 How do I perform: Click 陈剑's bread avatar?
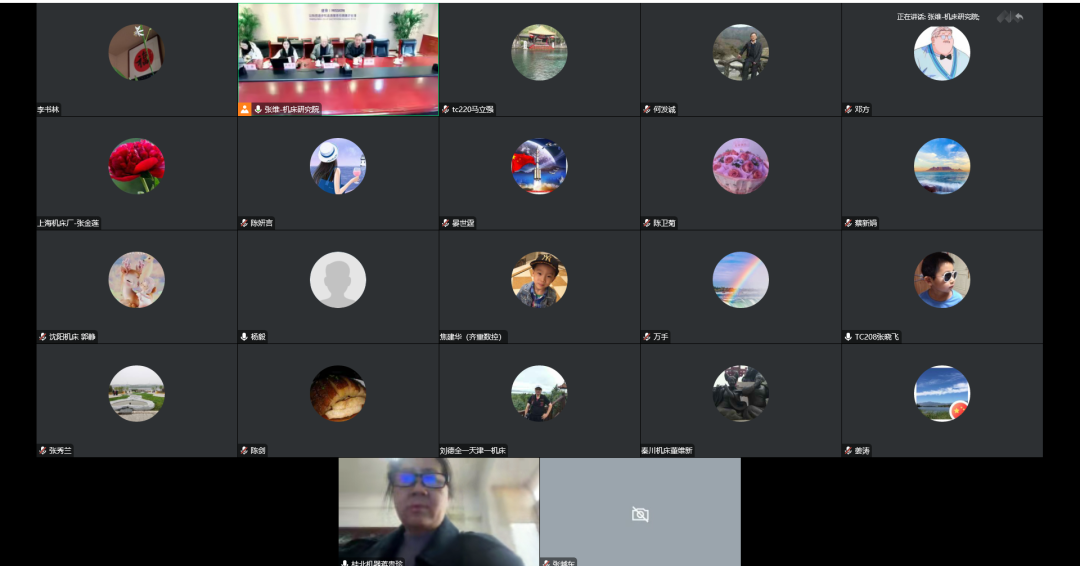click(x=338, y=393)
